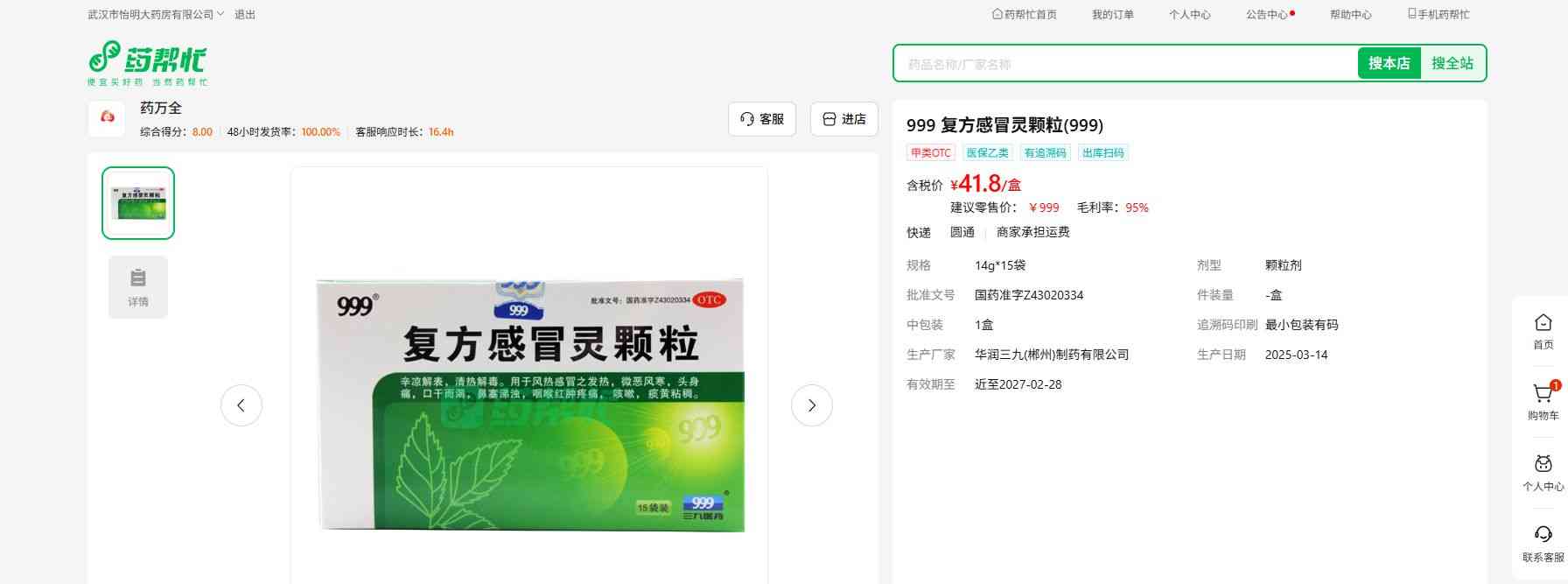Click the 客服 button beside store name
Viewport: 1568px width, 584px height.
pos(761,119)
